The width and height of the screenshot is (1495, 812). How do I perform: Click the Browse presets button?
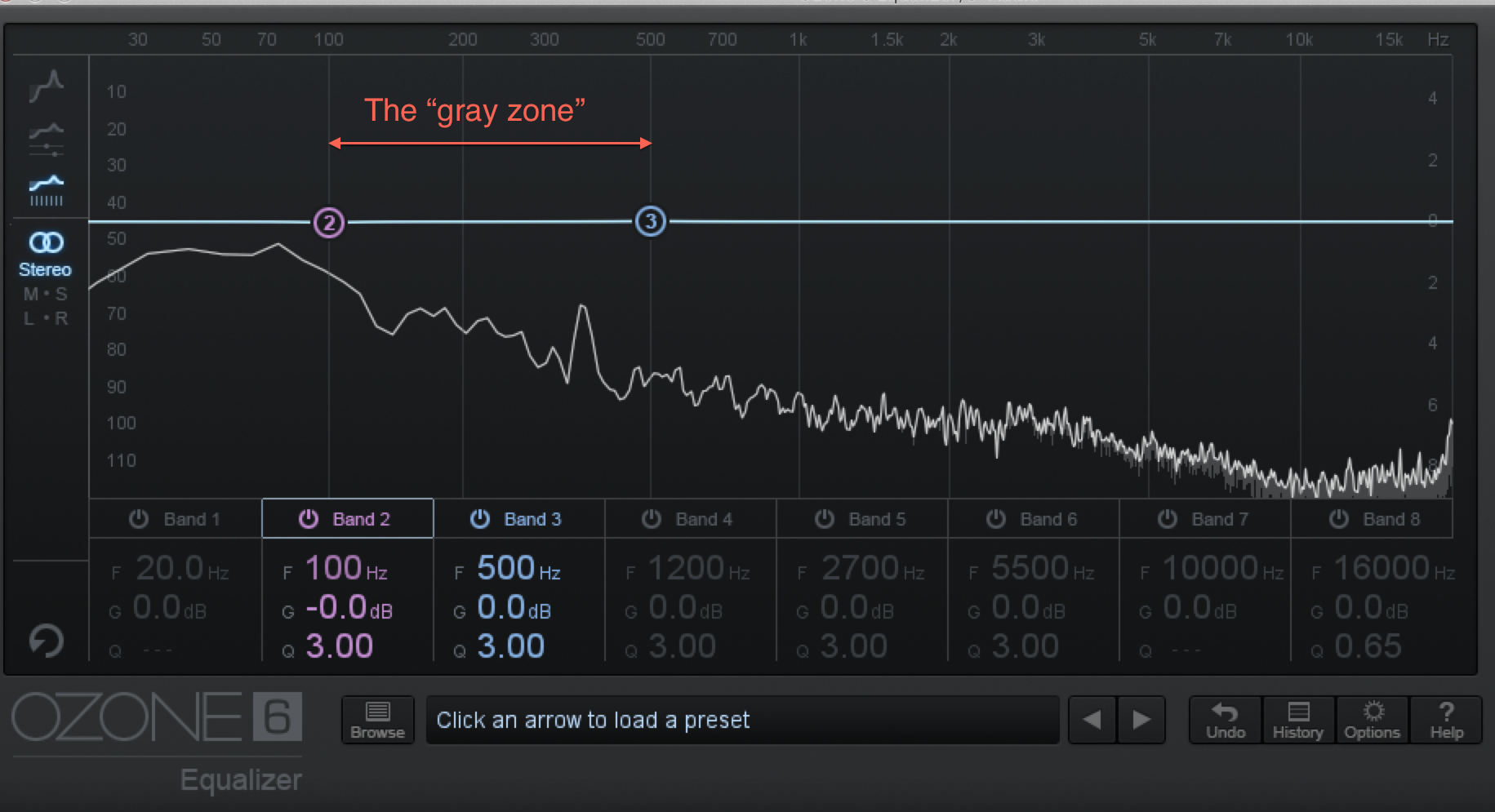point(377,720)
